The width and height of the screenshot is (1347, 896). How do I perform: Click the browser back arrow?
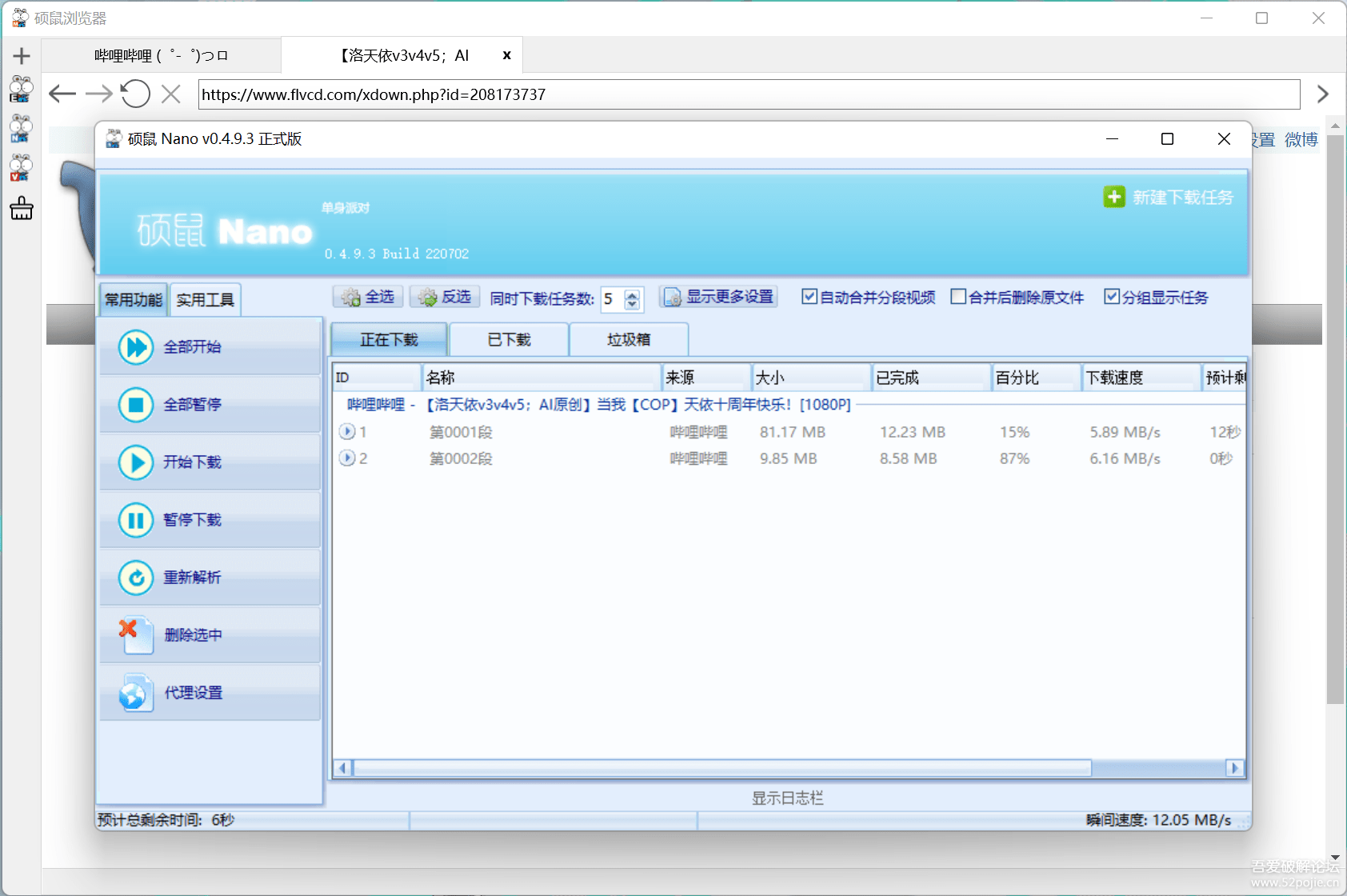point(62,94)
